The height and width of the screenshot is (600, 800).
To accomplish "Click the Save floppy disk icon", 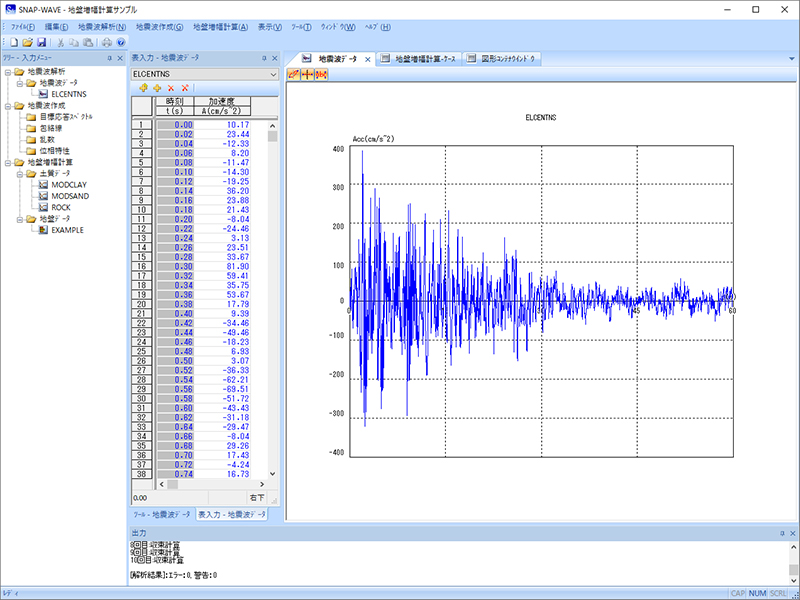I will pos(42,43).
